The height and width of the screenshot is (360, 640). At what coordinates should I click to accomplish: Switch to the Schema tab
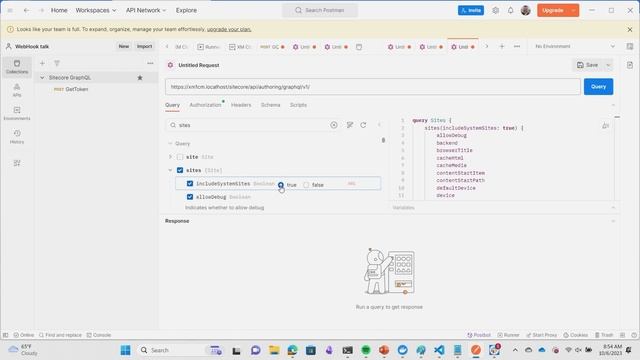(271, 105)
